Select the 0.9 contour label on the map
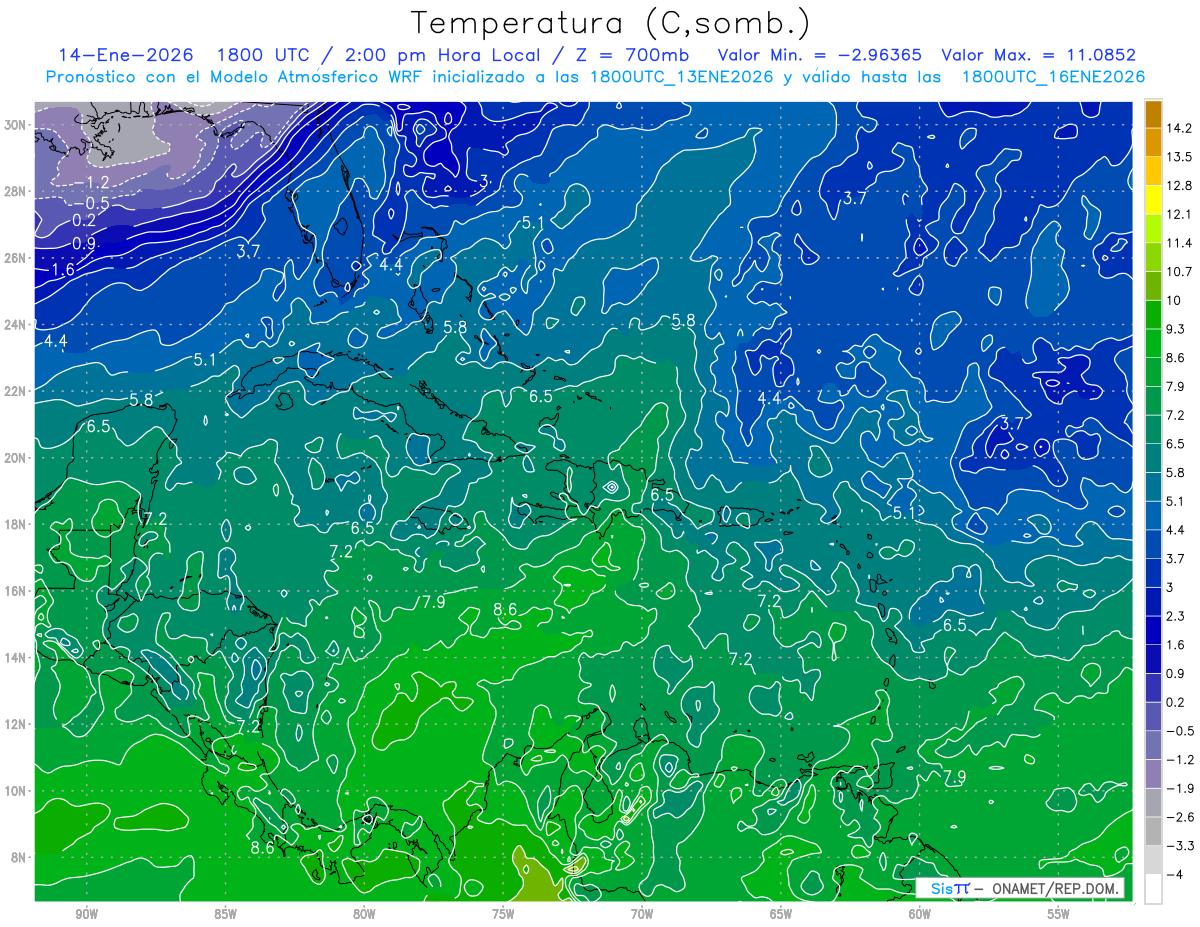1200x927 pixels. (84, 243)
